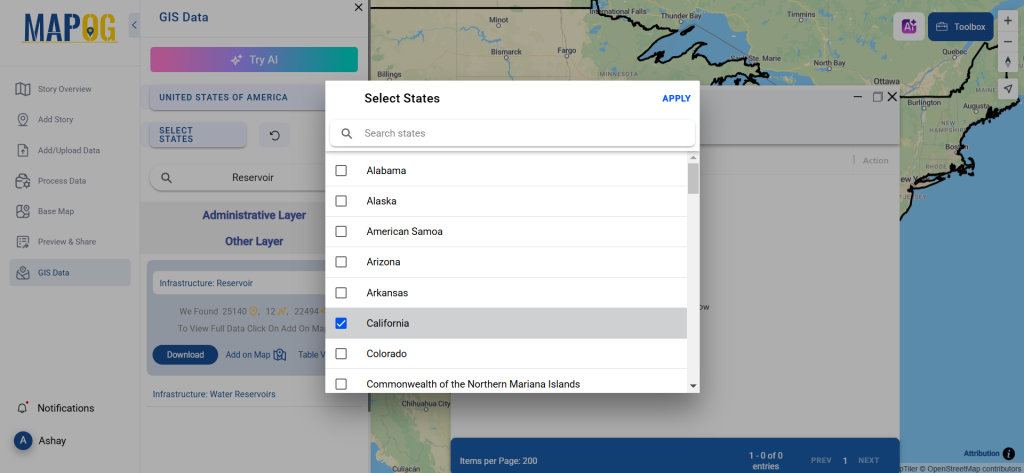Viewport: 1024px width, 473px height.
Task: Click the map zoom in plus icon
Action: click(x=1007, y=21)
